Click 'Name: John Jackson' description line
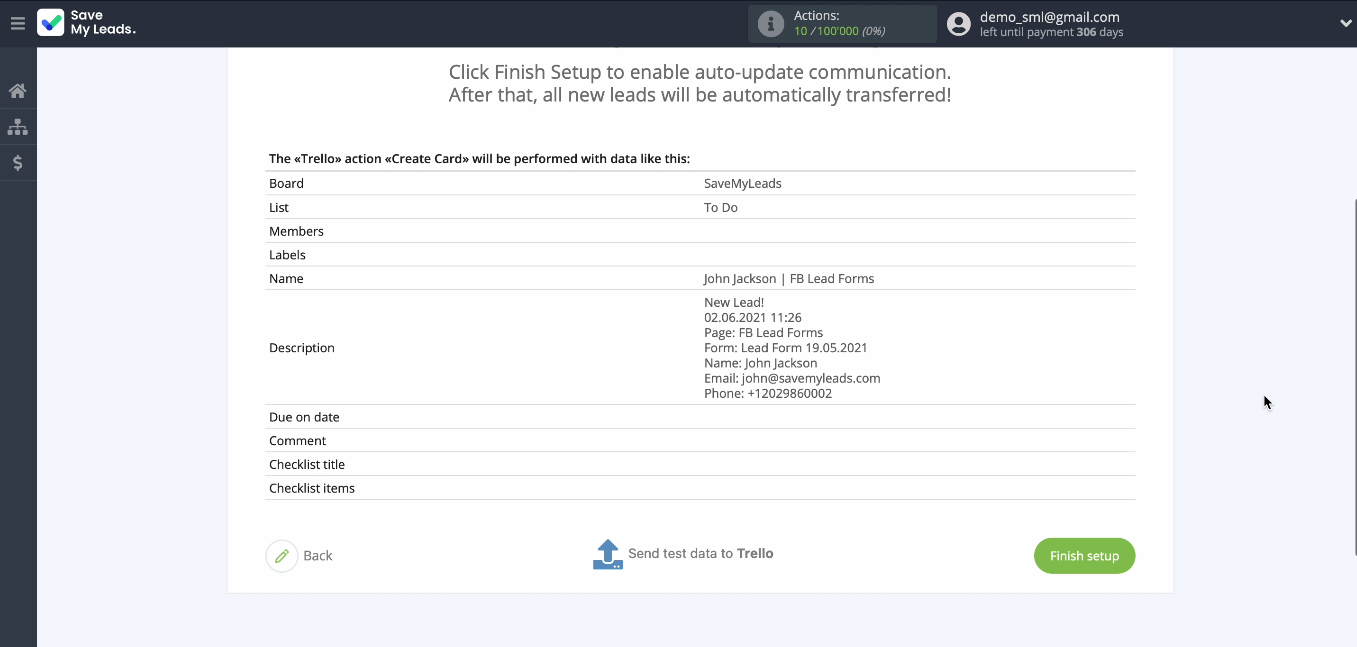The width and height of the screenshot is (1357, 647). coord(761,363)
